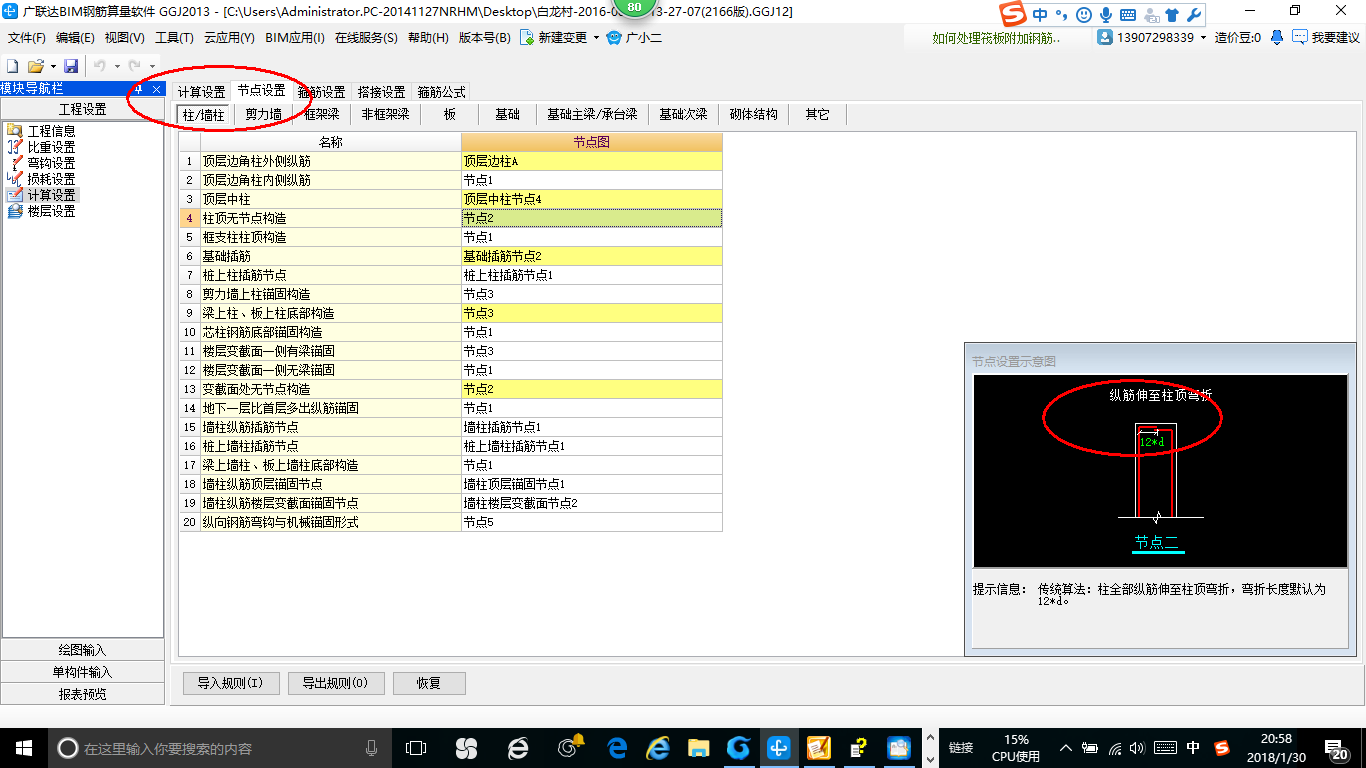Open the account dropdown next to 13907298339
The image size is (1366, 768).
coord(1203,38)
